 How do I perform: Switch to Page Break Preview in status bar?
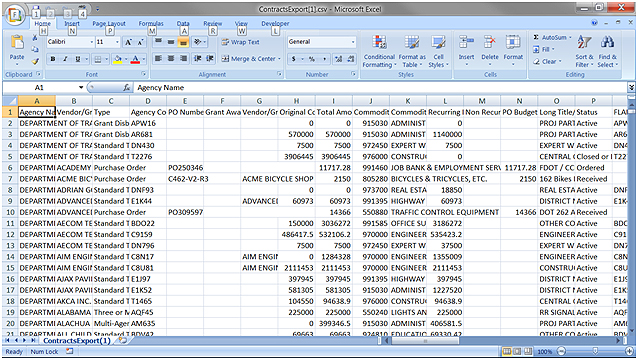[527, 351]
